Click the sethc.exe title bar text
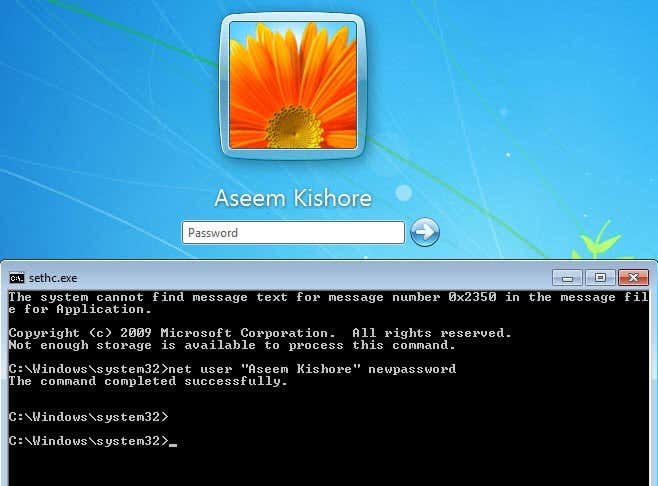The height and width of the screenshot is (486, 658). 53,278
